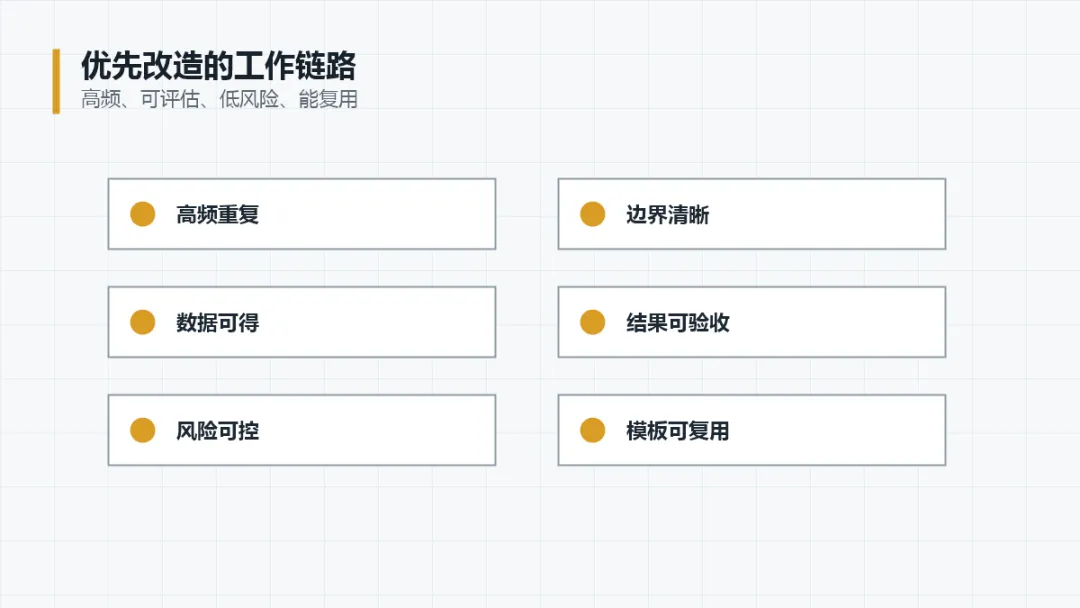
Task: Select the 边界清晰 card
Action: coord(751,214)
